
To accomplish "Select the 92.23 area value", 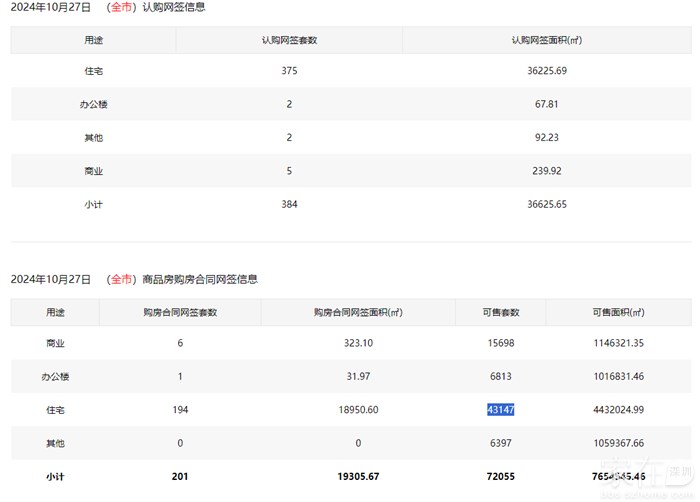I will 545,137.
